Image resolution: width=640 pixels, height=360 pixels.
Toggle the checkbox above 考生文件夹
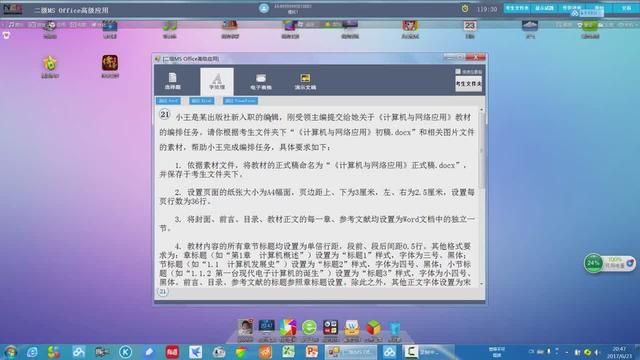tap(458, 71)
